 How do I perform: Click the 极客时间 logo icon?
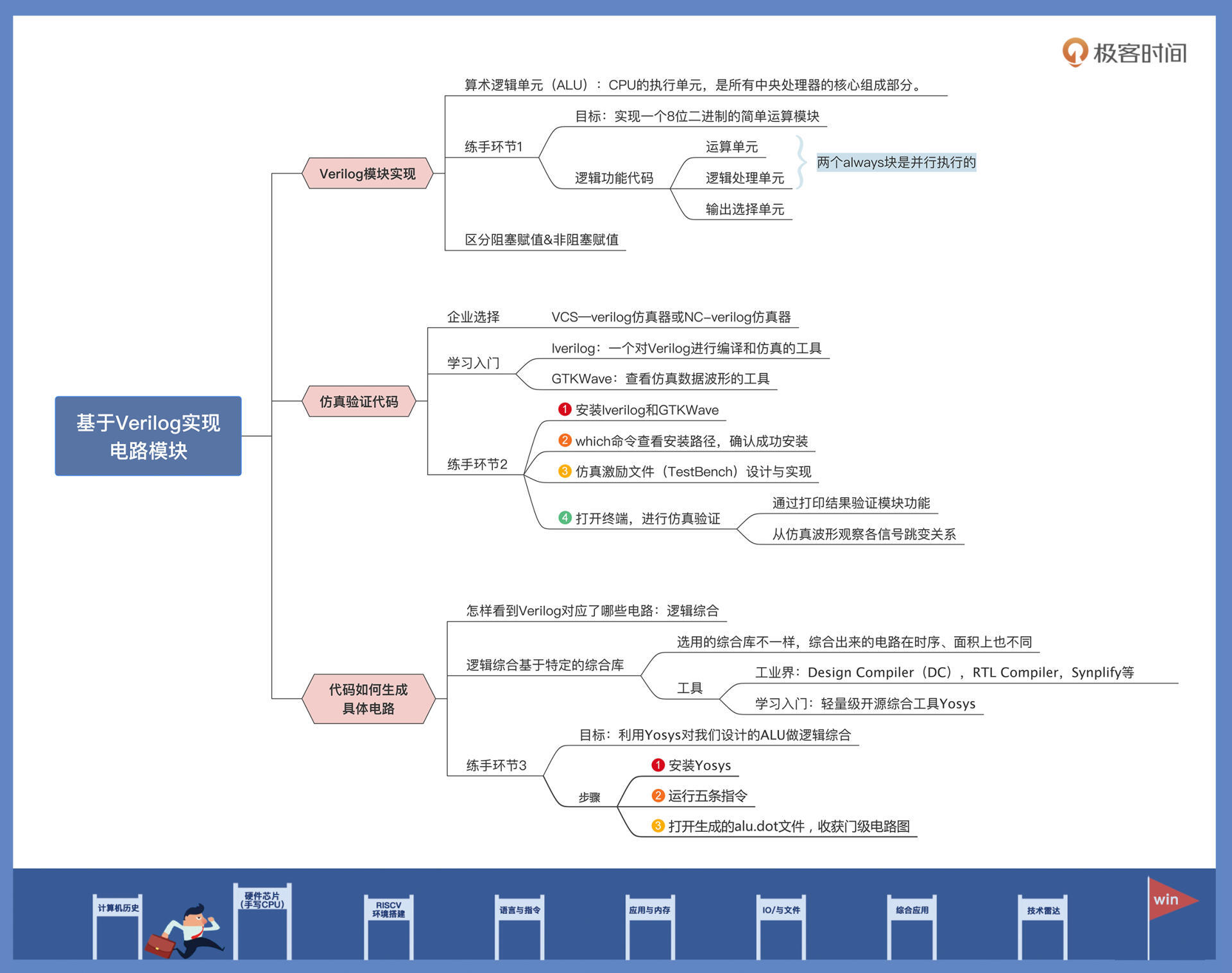point(1075,52)
